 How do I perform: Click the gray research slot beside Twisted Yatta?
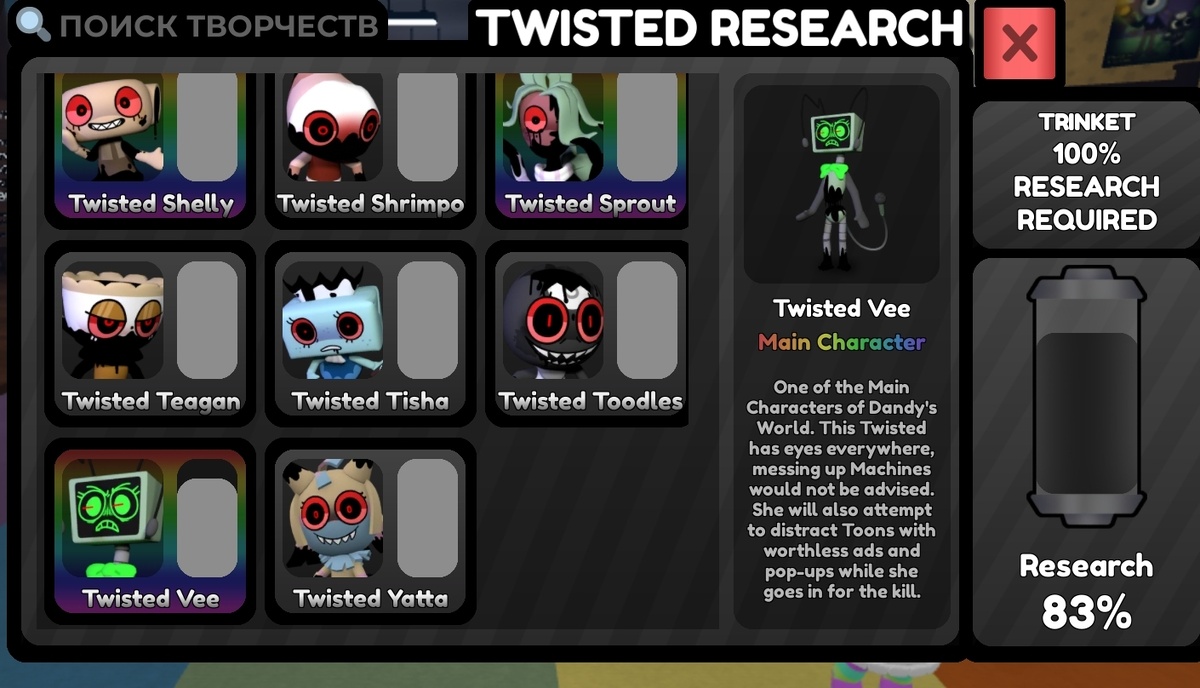(x=427, y=520)
